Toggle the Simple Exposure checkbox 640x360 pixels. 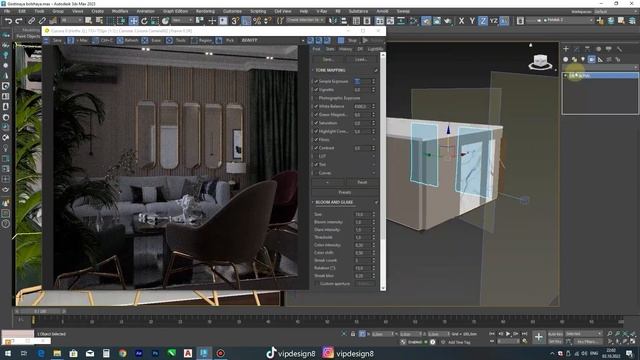coord(316,81)
